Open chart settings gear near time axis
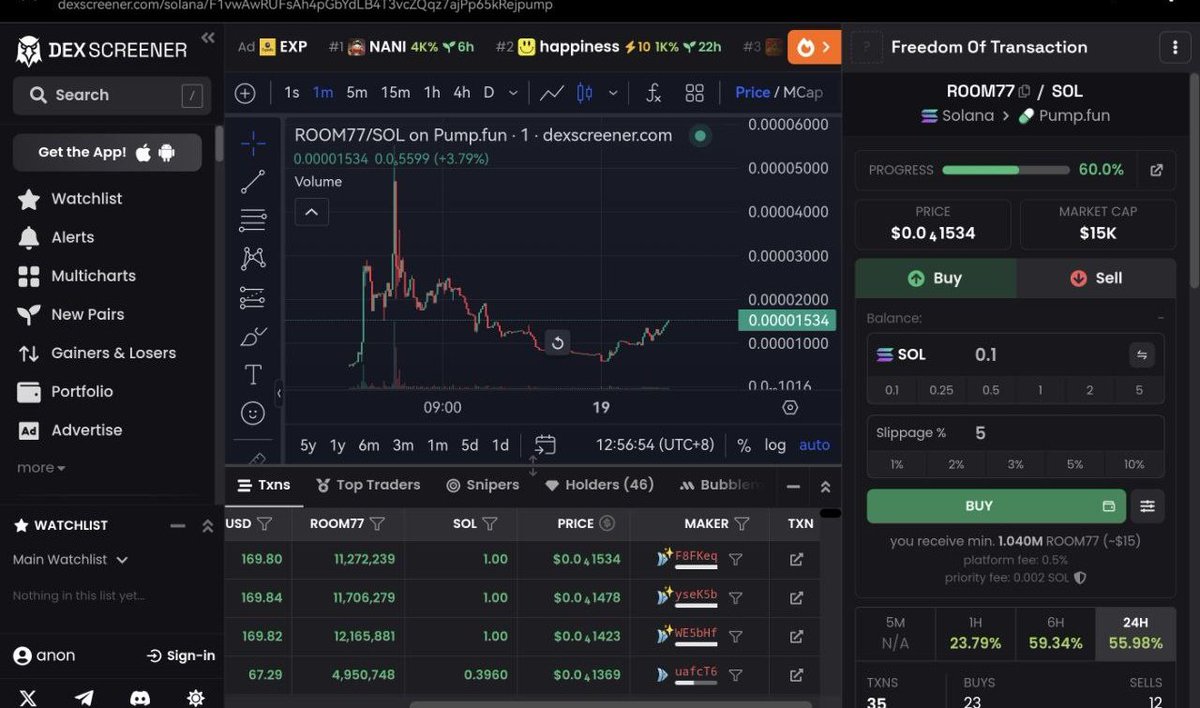The height and width of the screenshot is (708, 1200). click(790, 408)
